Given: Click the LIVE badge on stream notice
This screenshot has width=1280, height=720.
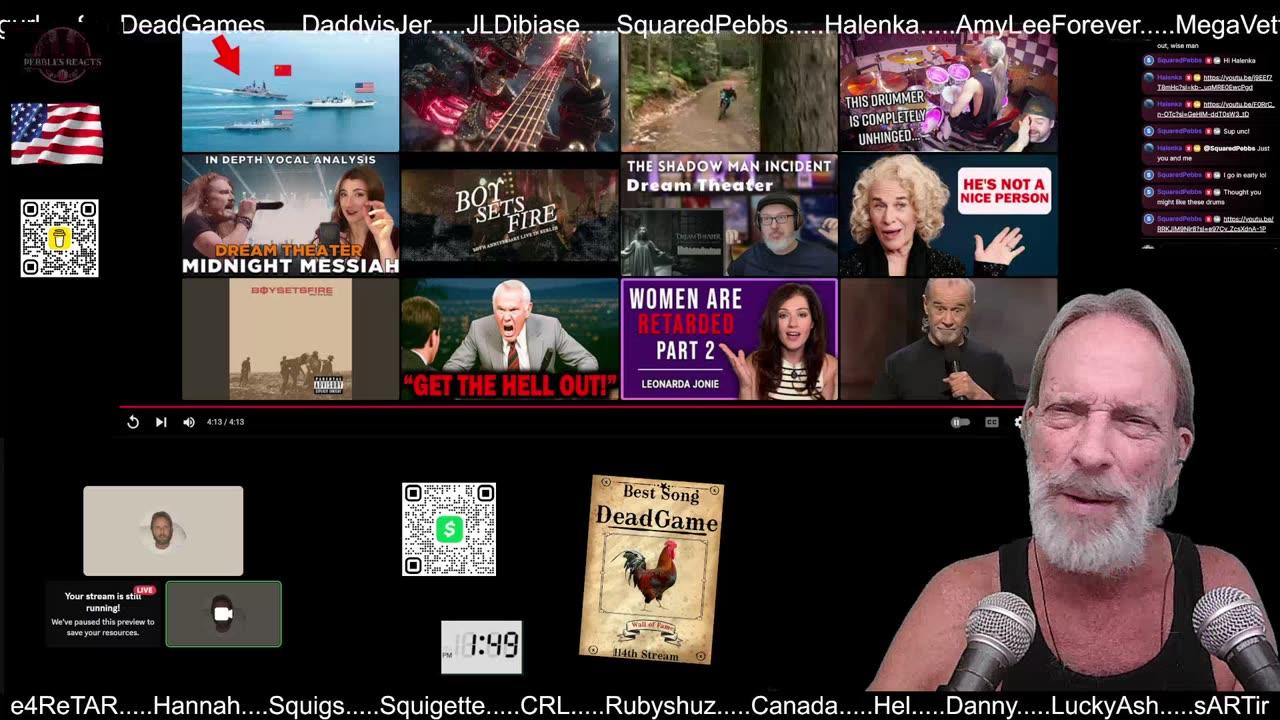Looking at the screenshot, I should pos(145,590).
